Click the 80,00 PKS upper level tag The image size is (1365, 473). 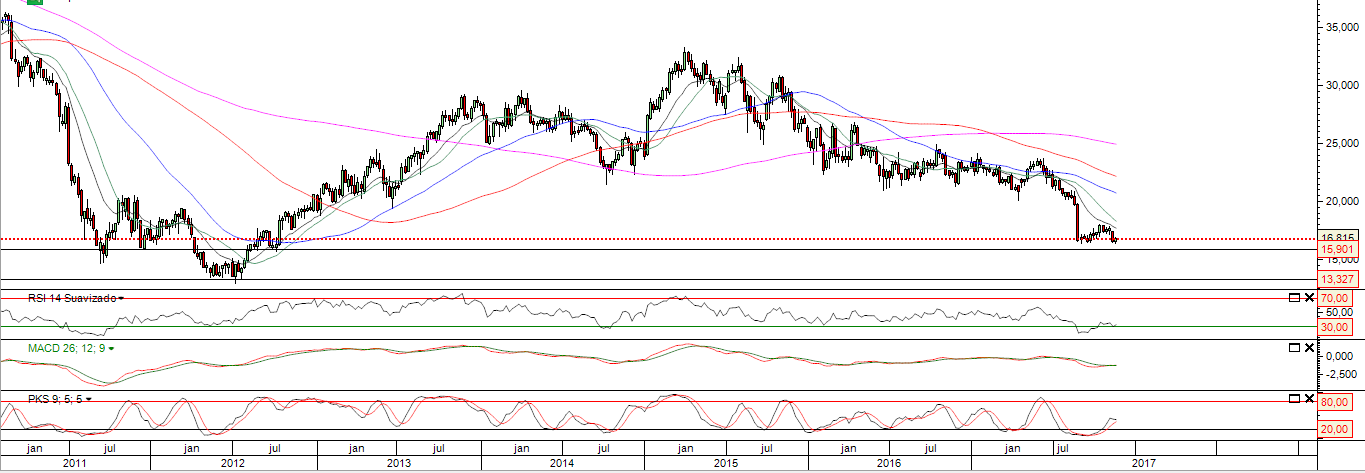click(1337, 402)
